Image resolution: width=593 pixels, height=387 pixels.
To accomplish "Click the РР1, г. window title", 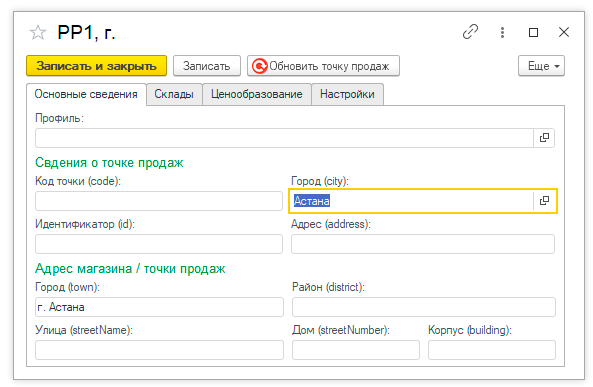I will click(86, 33).
